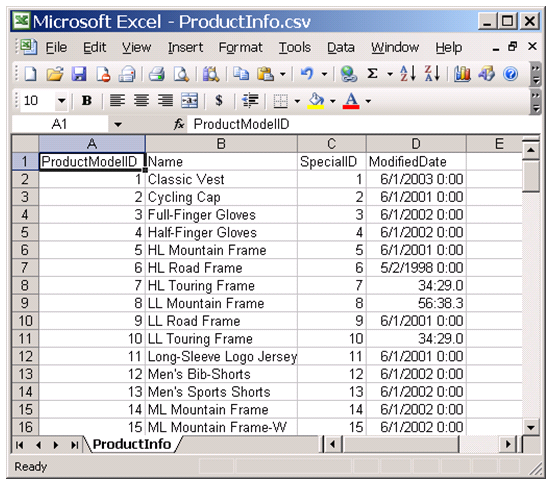Apply the Borders button
The image size is (551, 484).
point(280,101)
